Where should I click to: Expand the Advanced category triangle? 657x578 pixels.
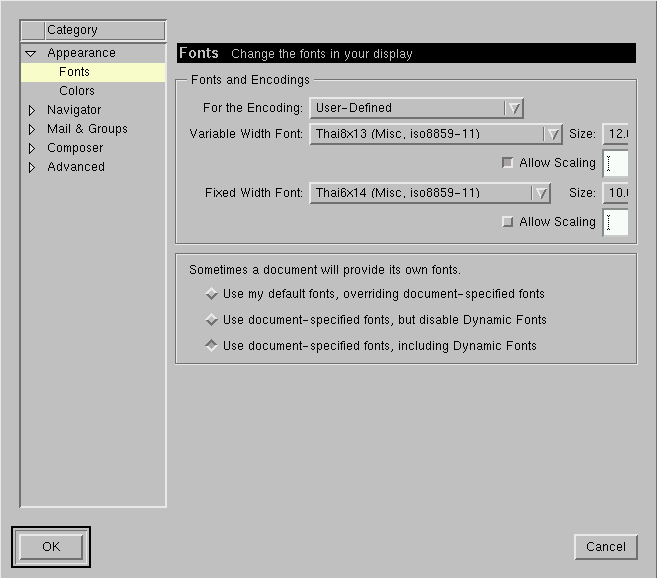coord(31,167)
